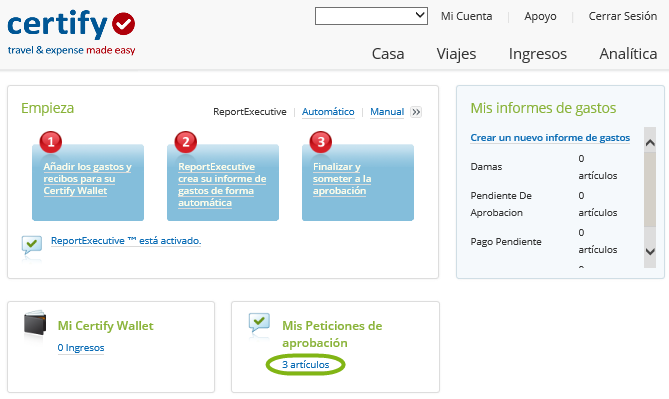Click the Certify logo

click(x=71, y=32)
